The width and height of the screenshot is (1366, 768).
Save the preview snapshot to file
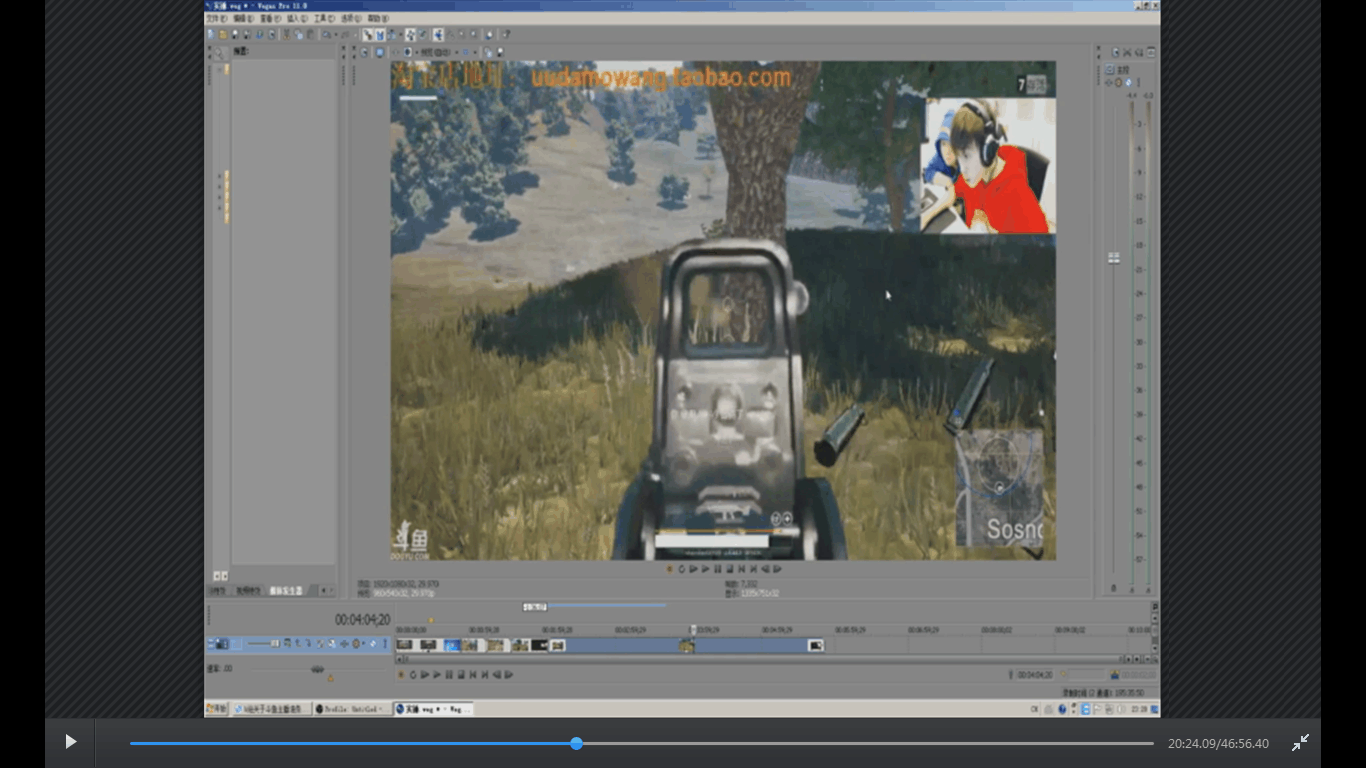(x=499, y=52)
